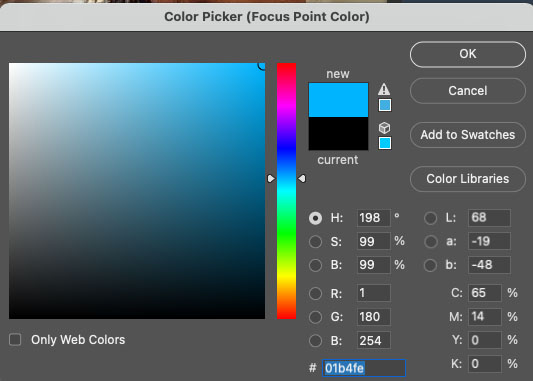Click the Cancel button
Image resolution: width=533 pixels, height=381 pixels.
[468, 91]
